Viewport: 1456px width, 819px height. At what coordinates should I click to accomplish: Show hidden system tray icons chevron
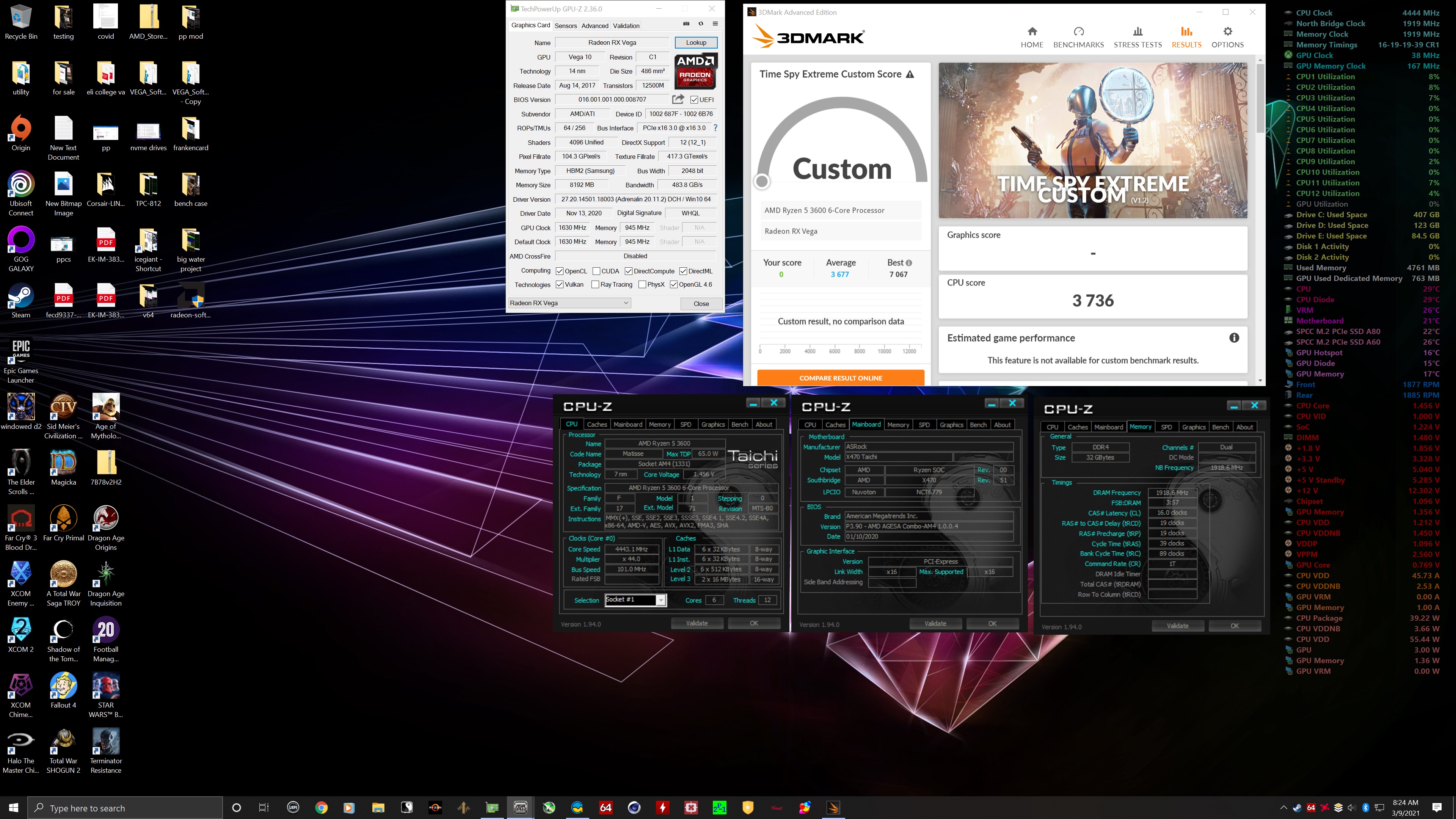(x=1283, y=808)
